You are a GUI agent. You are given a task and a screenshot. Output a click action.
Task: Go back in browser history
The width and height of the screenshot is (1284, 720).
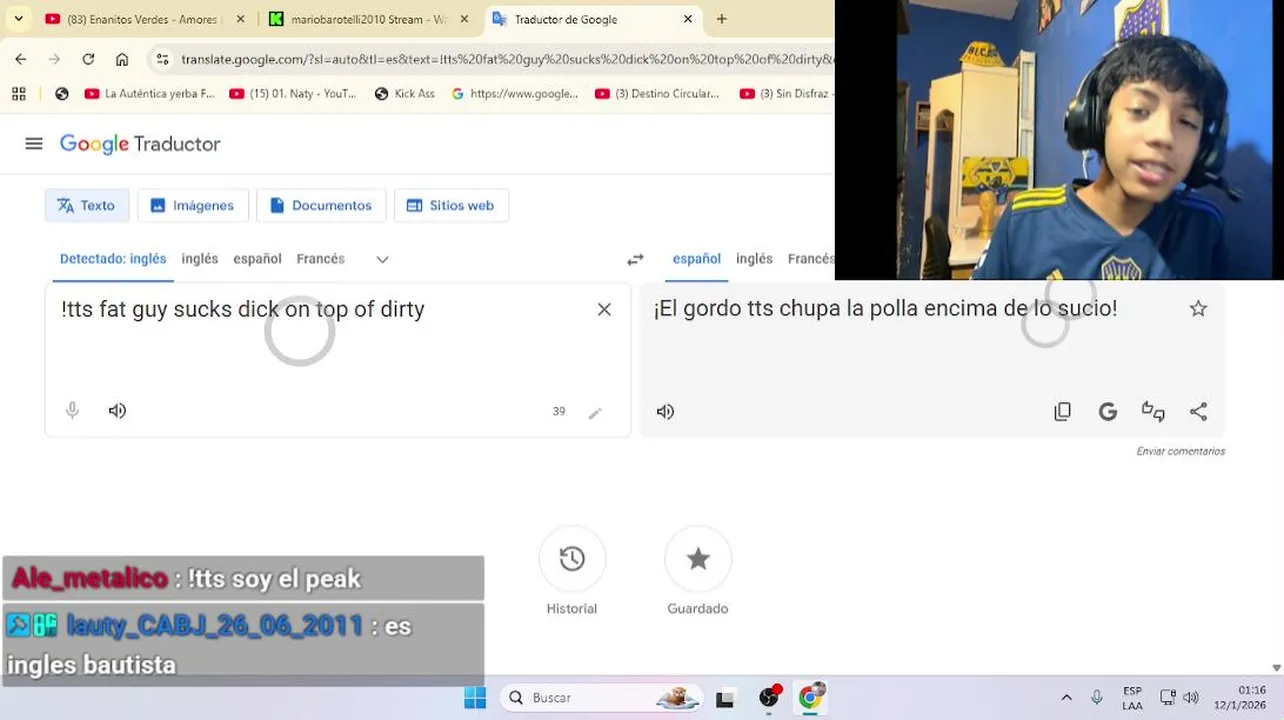point(21,59)
